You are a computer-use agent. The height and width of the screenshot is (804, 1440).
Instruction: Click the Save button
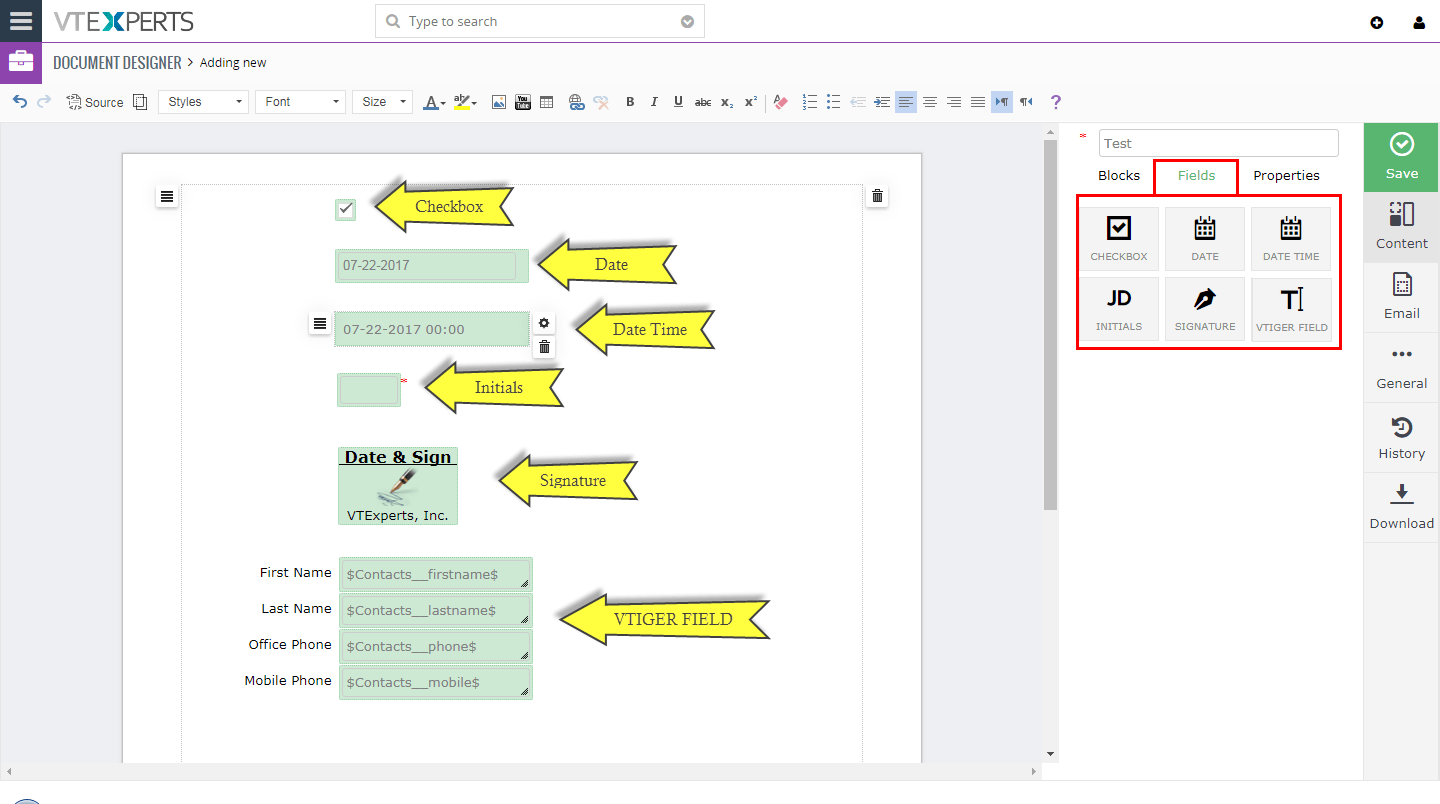[x=1400, y=157]
